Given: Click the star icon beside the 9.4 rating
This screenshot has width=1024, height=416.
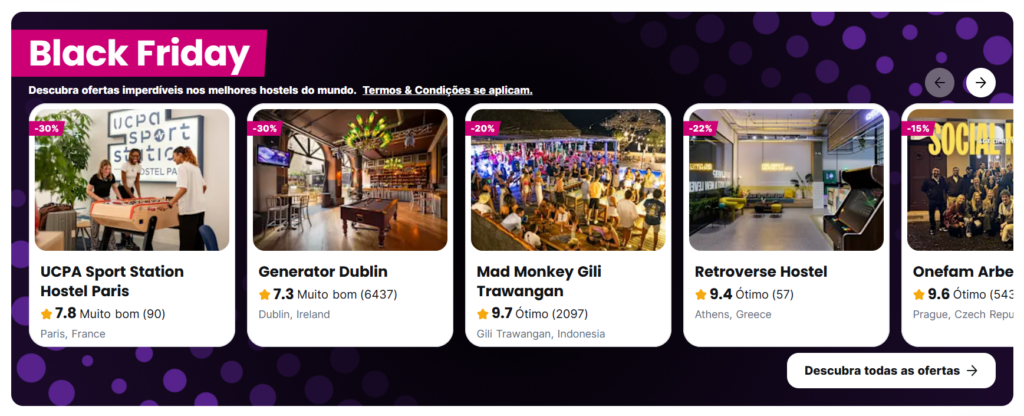Looking at the screenshot, I should tap(701, 295).
